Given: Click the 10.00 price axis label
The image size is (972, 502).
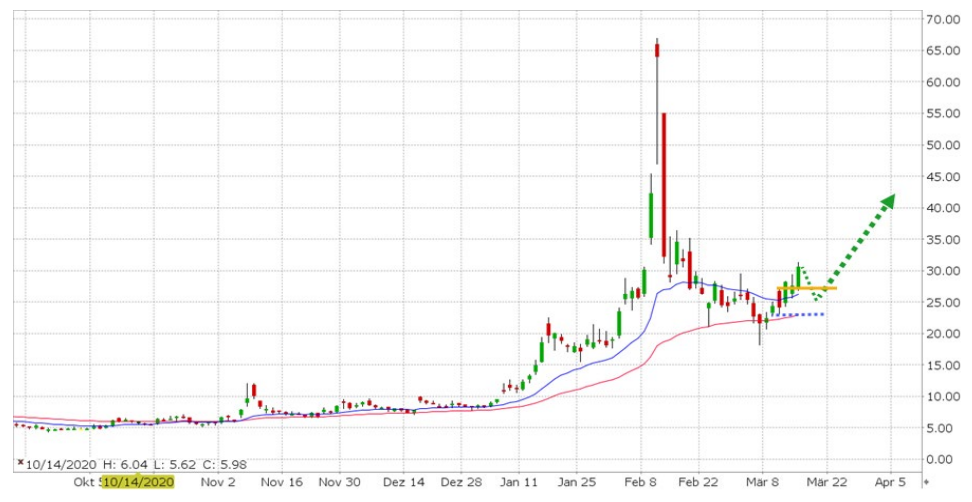Looking at the screenshot, I should coord(943,397).
